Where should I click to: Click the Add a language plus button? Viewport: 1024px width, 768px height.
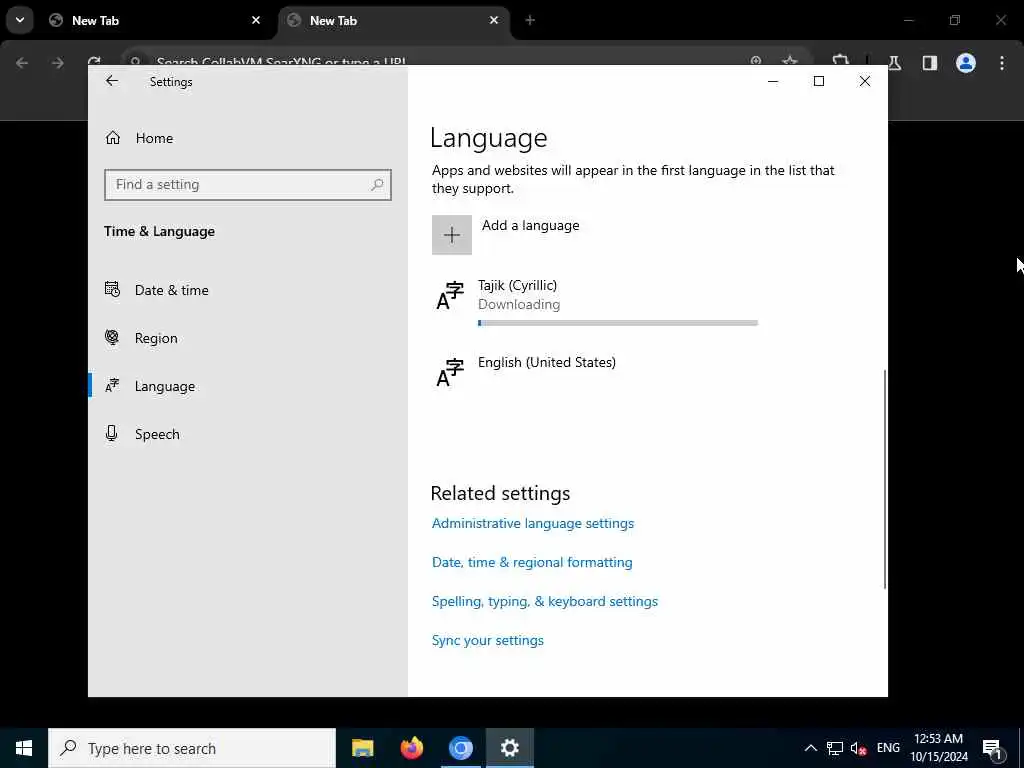coord(451,235)
